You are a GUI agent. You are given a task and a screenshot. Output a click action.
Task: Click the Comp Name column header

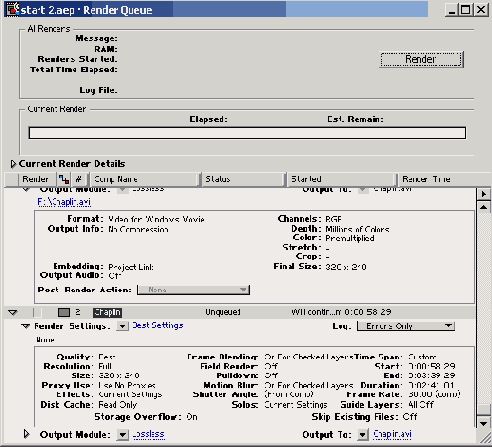click(x=145, y=179)
